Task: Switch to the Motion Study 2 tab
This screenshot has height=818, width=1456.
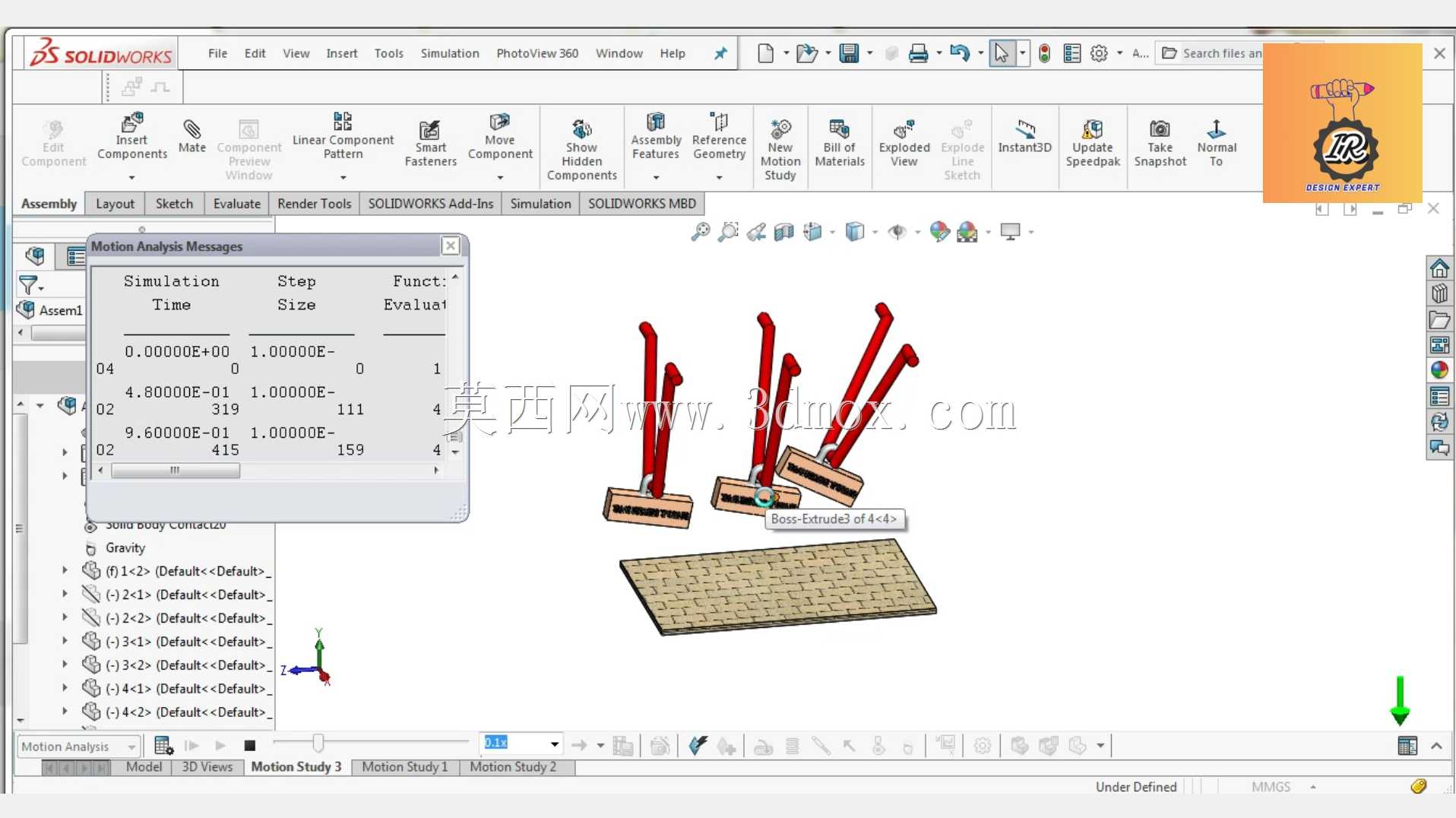Action: [513, 766]
